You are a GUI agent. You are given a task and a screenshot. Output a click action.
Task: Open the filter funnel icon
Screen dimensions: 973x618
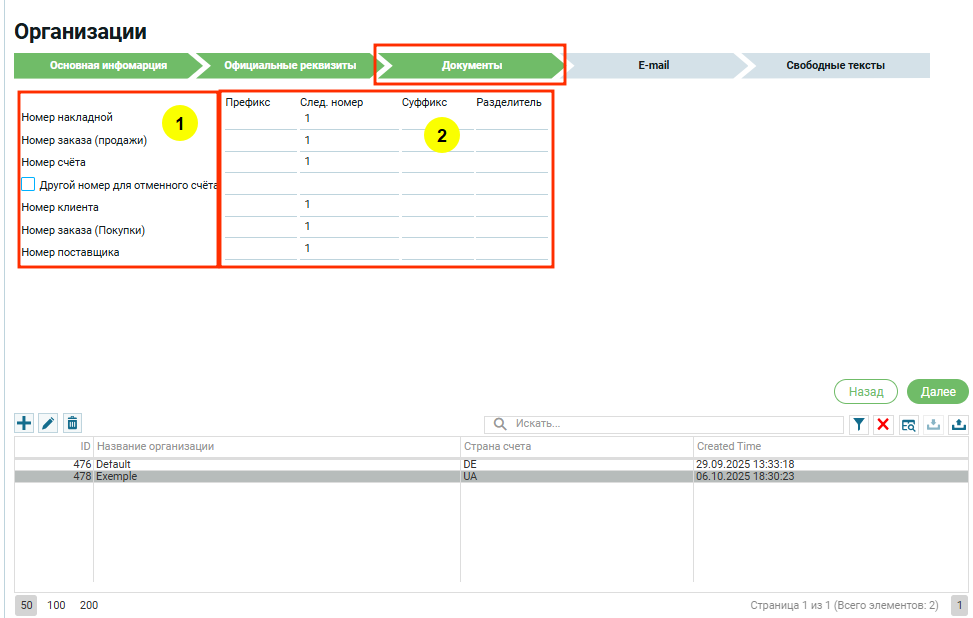[x=859, y=425]
